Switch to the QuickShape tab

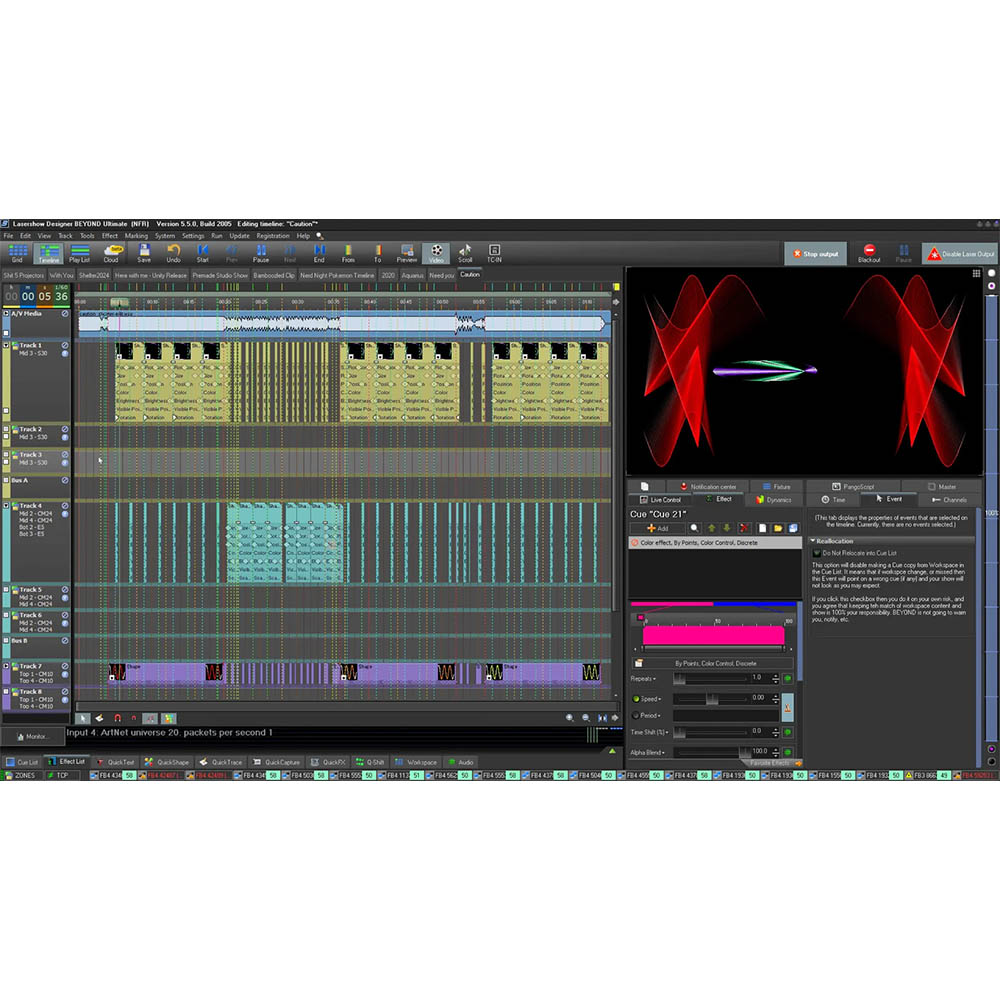[x=166, y=762]
